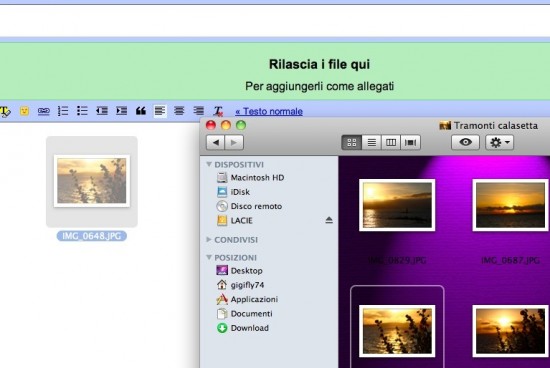
Task: Apply blockquote formatting
Action: tap(141, 111)
